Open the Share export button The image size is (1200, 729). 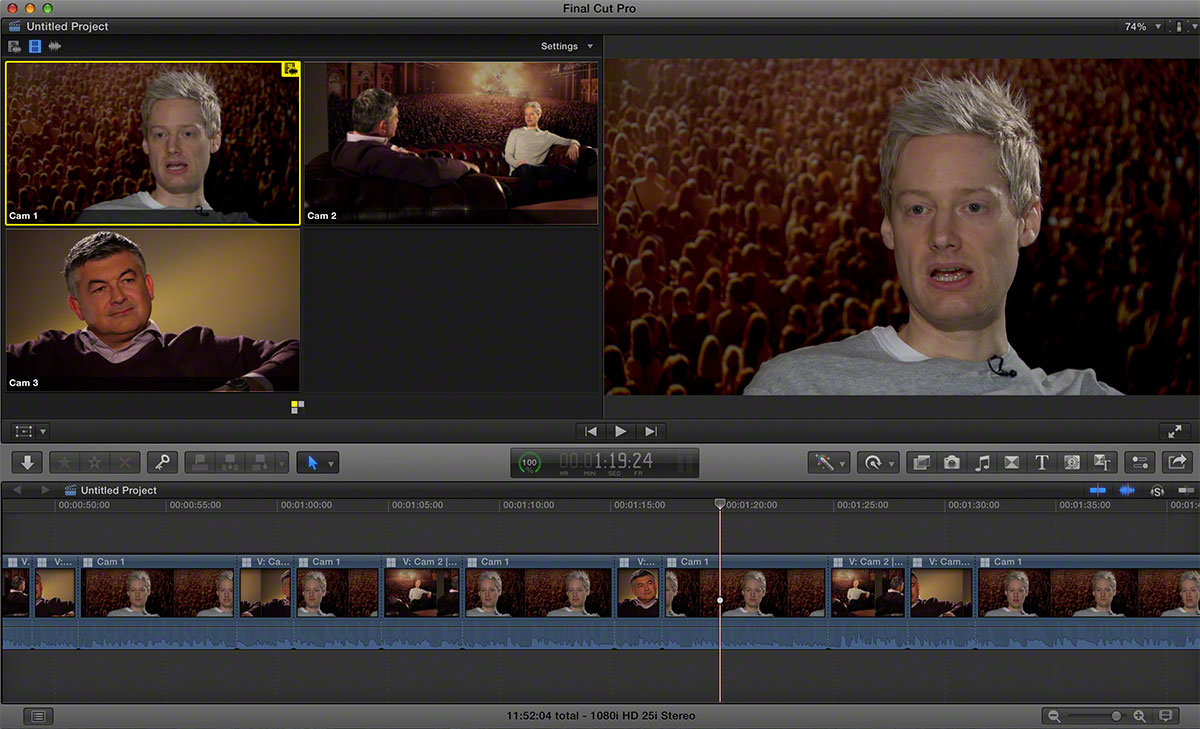1176,462
